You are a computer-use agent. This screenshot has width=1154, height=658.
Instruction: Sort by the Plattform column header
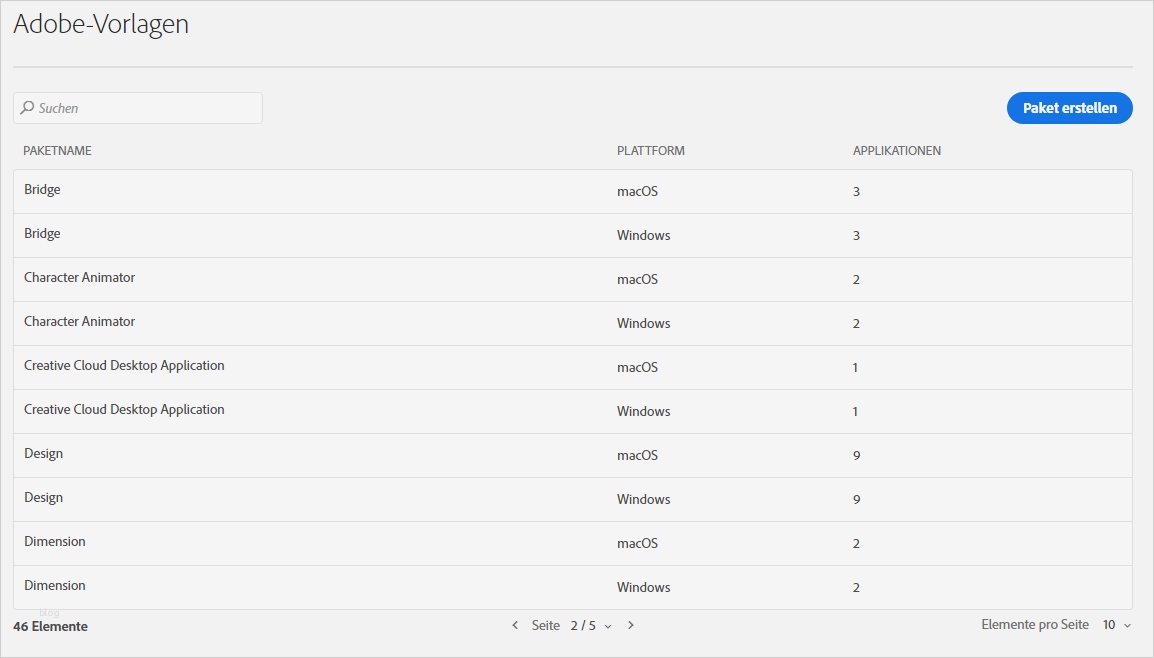650,151
